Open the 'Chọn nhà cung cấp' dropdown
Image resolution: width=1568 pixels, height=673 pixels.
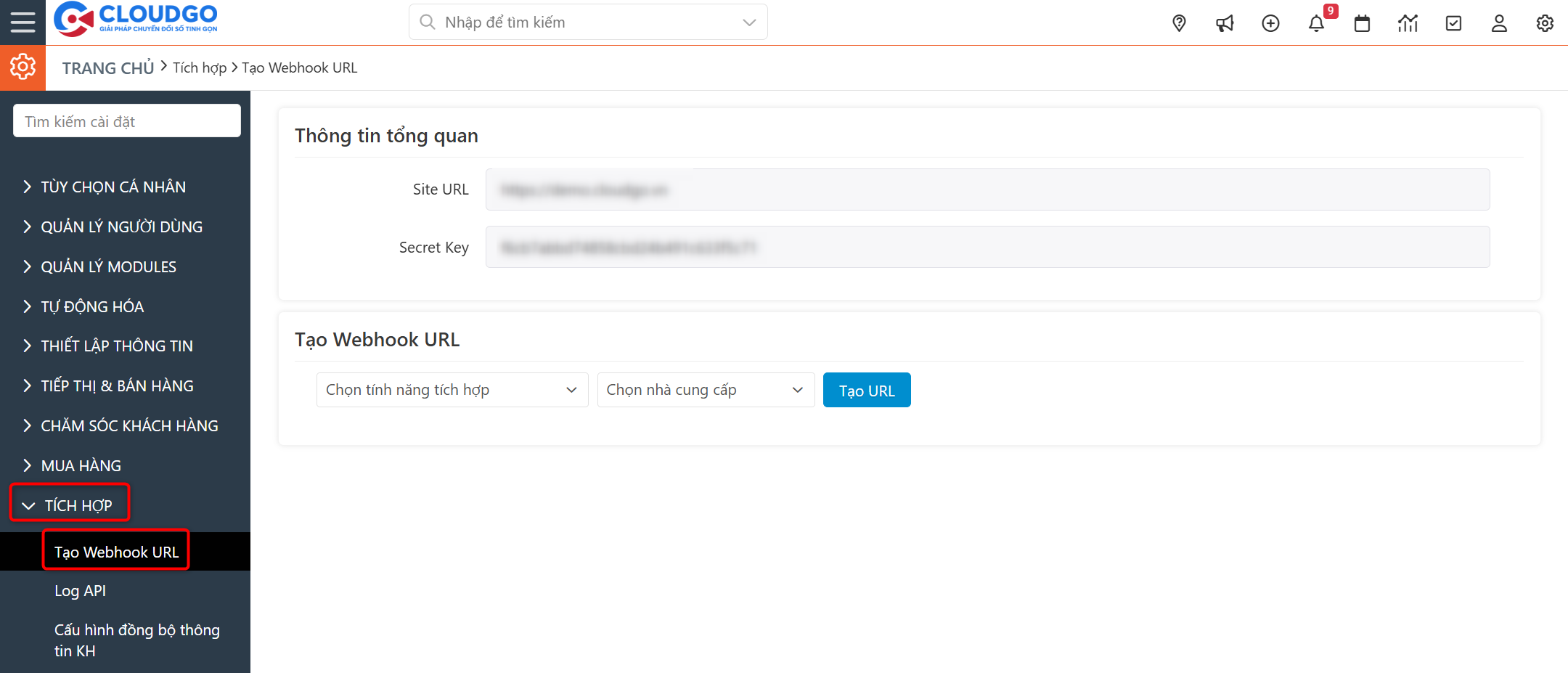pos(705,390)
